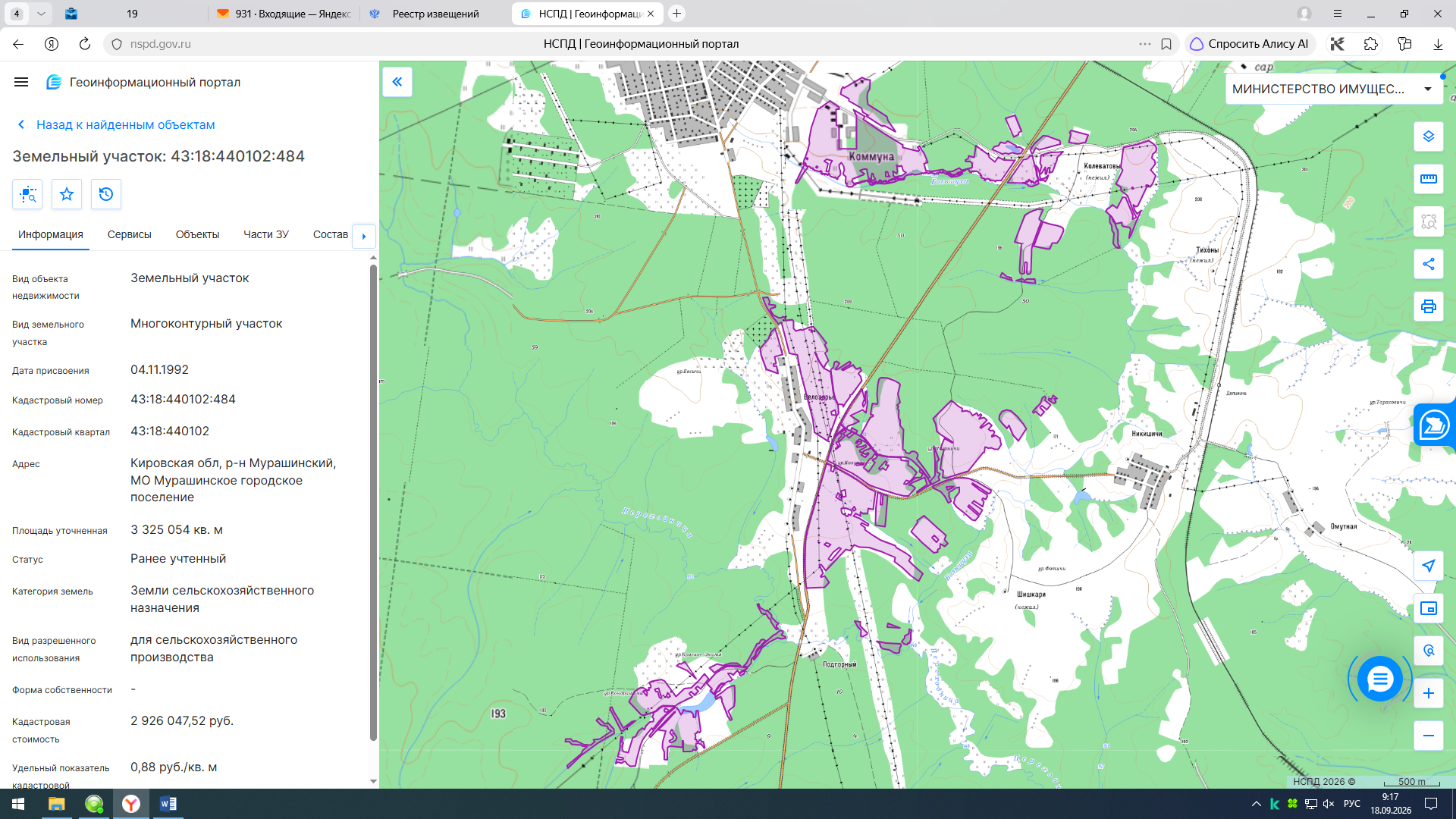Open the Состав tab

(x=331, y=235)
